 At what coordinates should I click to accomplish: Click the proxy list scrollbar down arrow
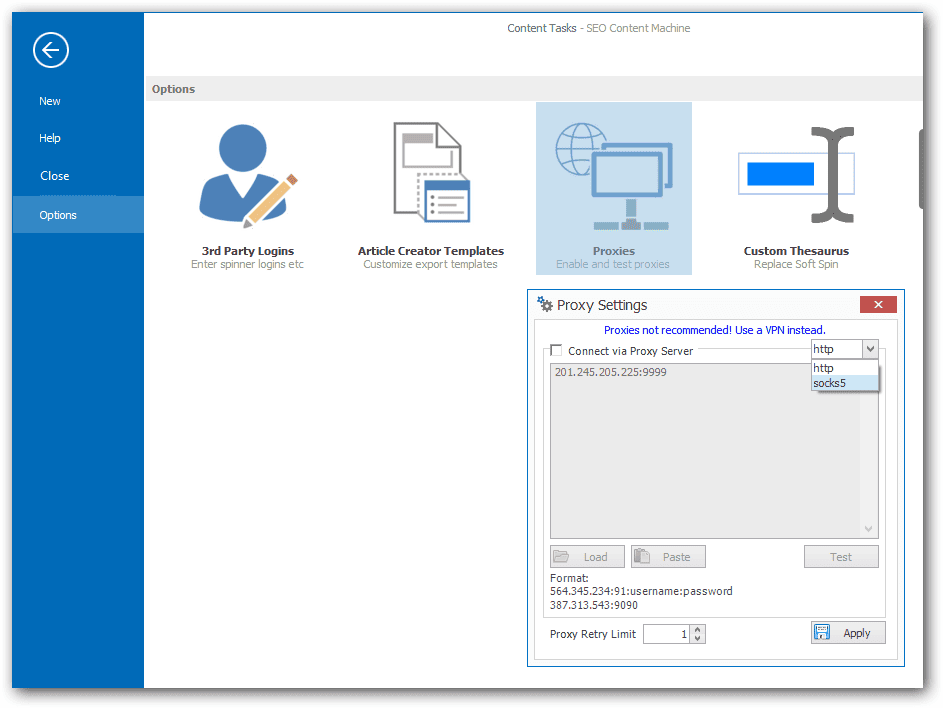[868, 529]
